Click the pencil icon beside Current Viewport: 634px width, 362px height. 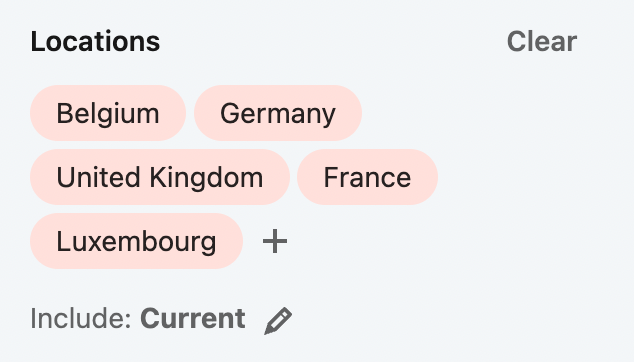point(278,321)
